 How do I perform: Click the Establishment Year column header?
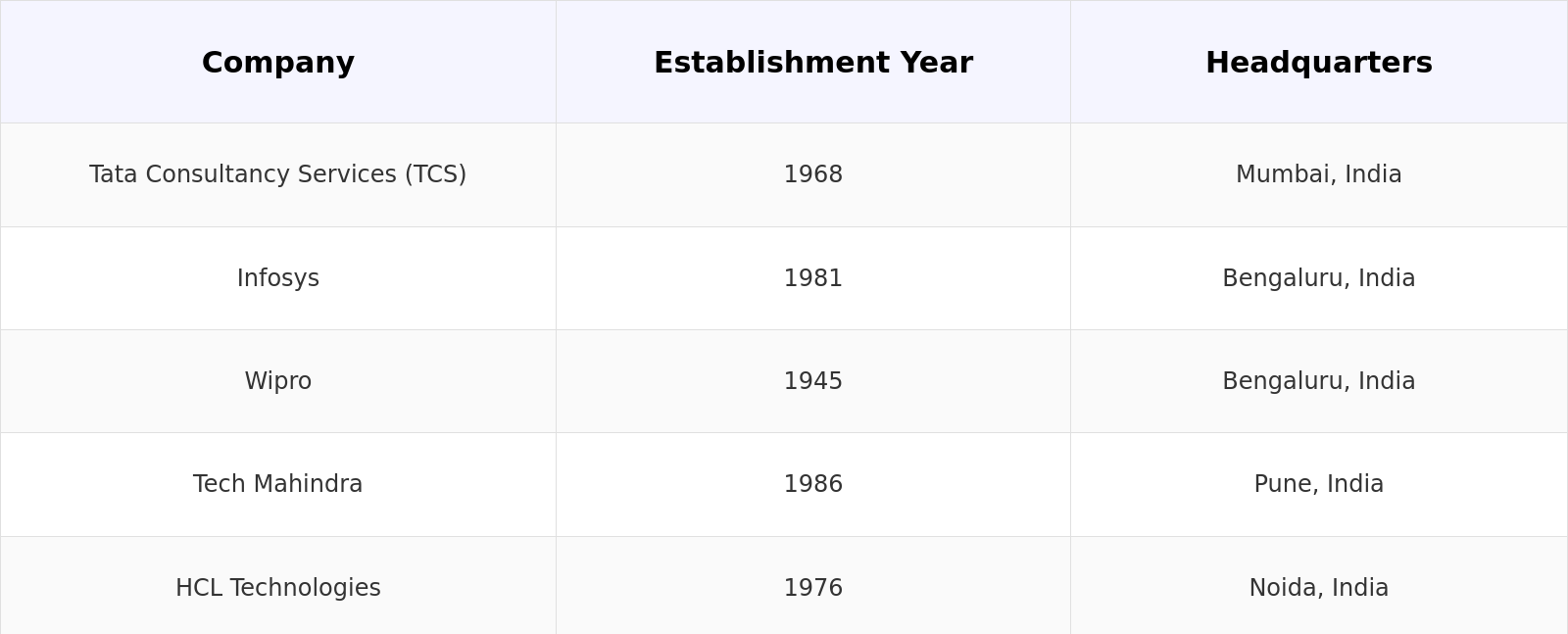(812, 63)
